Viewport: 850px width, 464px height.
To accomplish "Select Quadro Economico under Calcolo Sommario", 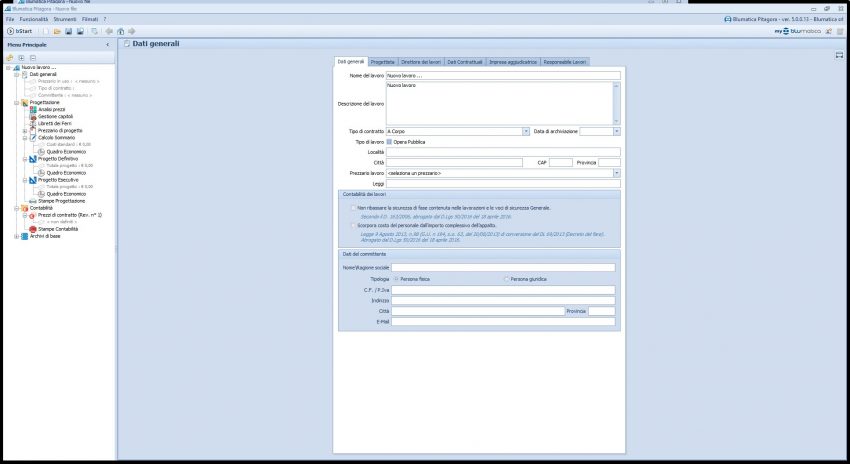I will point(66,152).
